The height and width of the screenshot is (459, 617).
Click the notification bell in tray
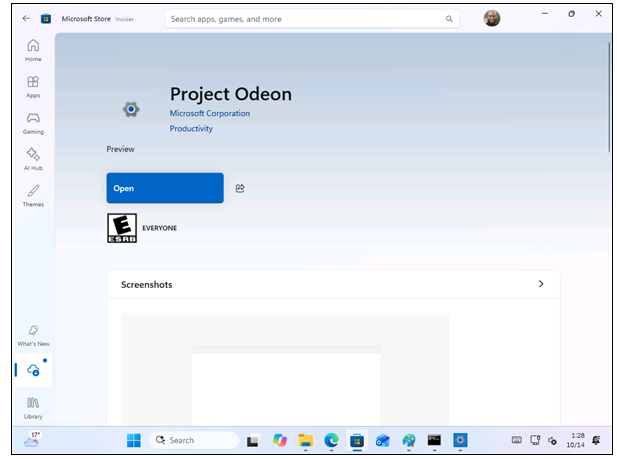point(596,440)
